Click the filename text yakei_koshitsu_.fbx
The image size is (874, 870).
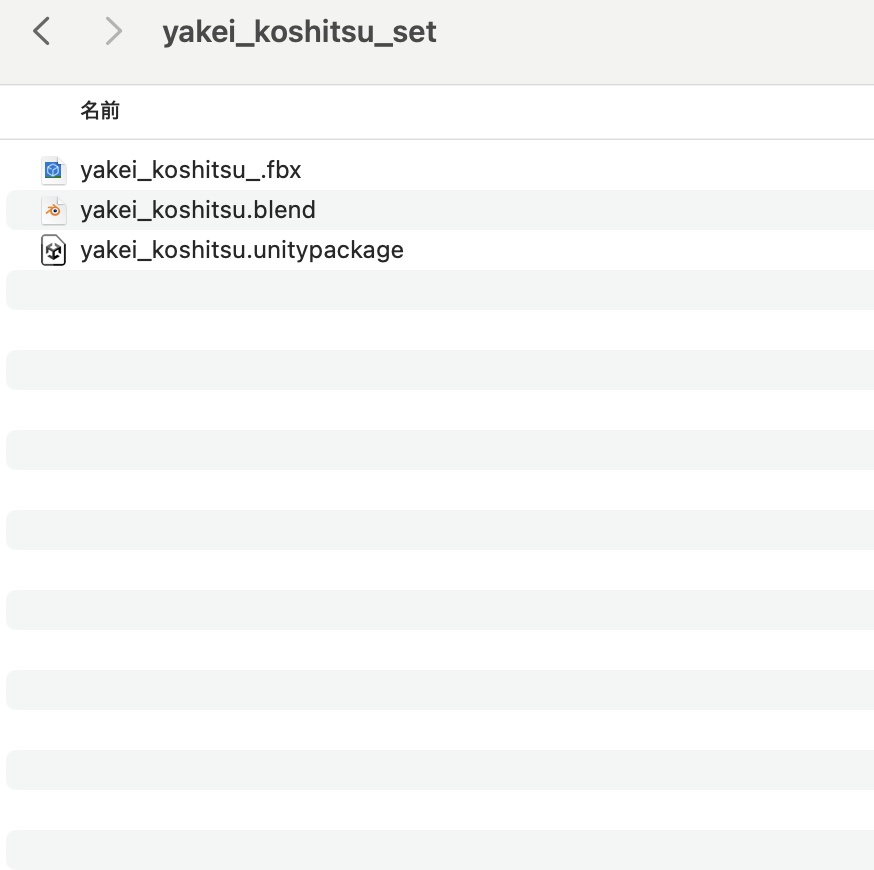(191, 170)
